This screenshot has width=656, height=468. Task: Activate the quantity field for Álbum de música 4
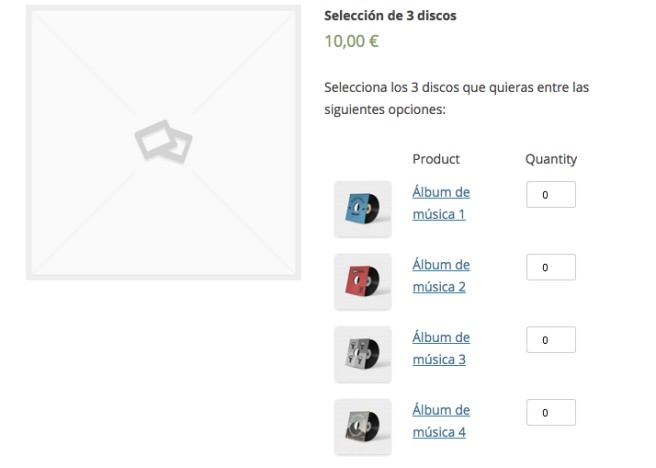pyautogui.click(x=551, y=413)
